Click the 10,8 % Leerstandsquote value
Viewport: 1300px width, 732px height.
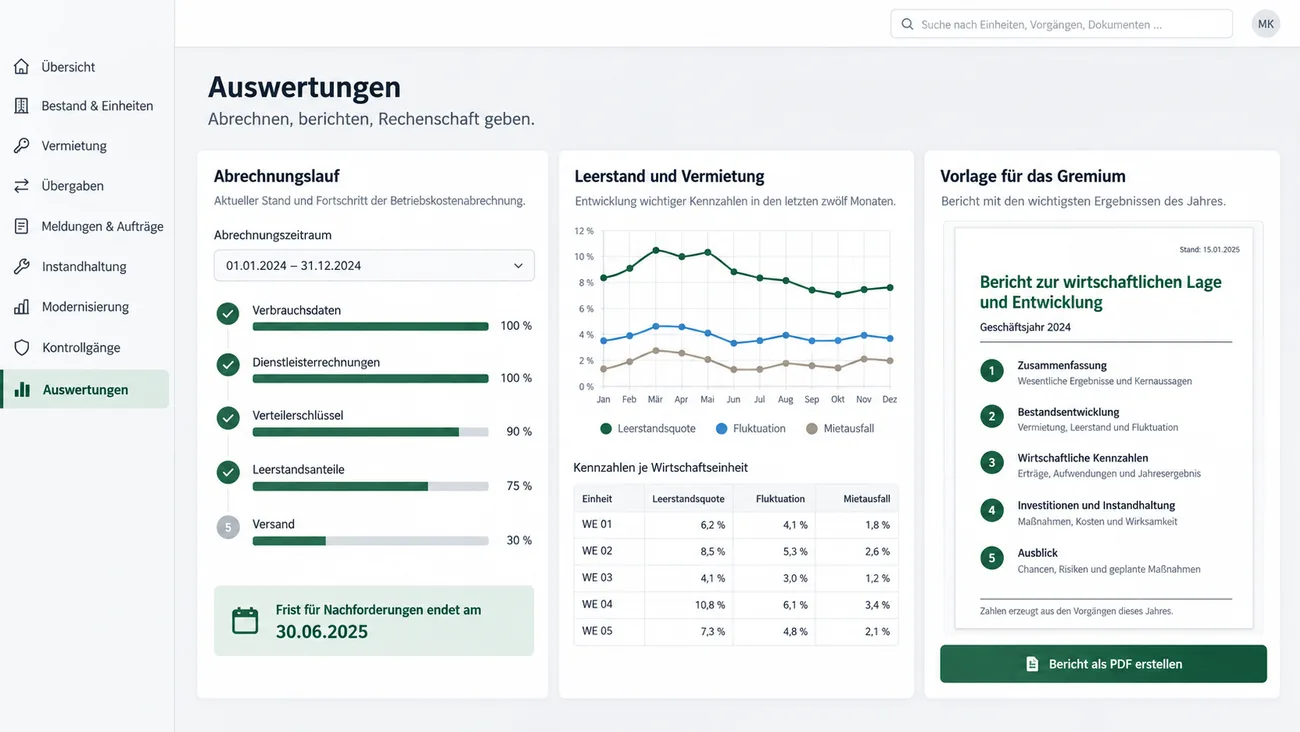pyautogui.click(x=709, y=605)
